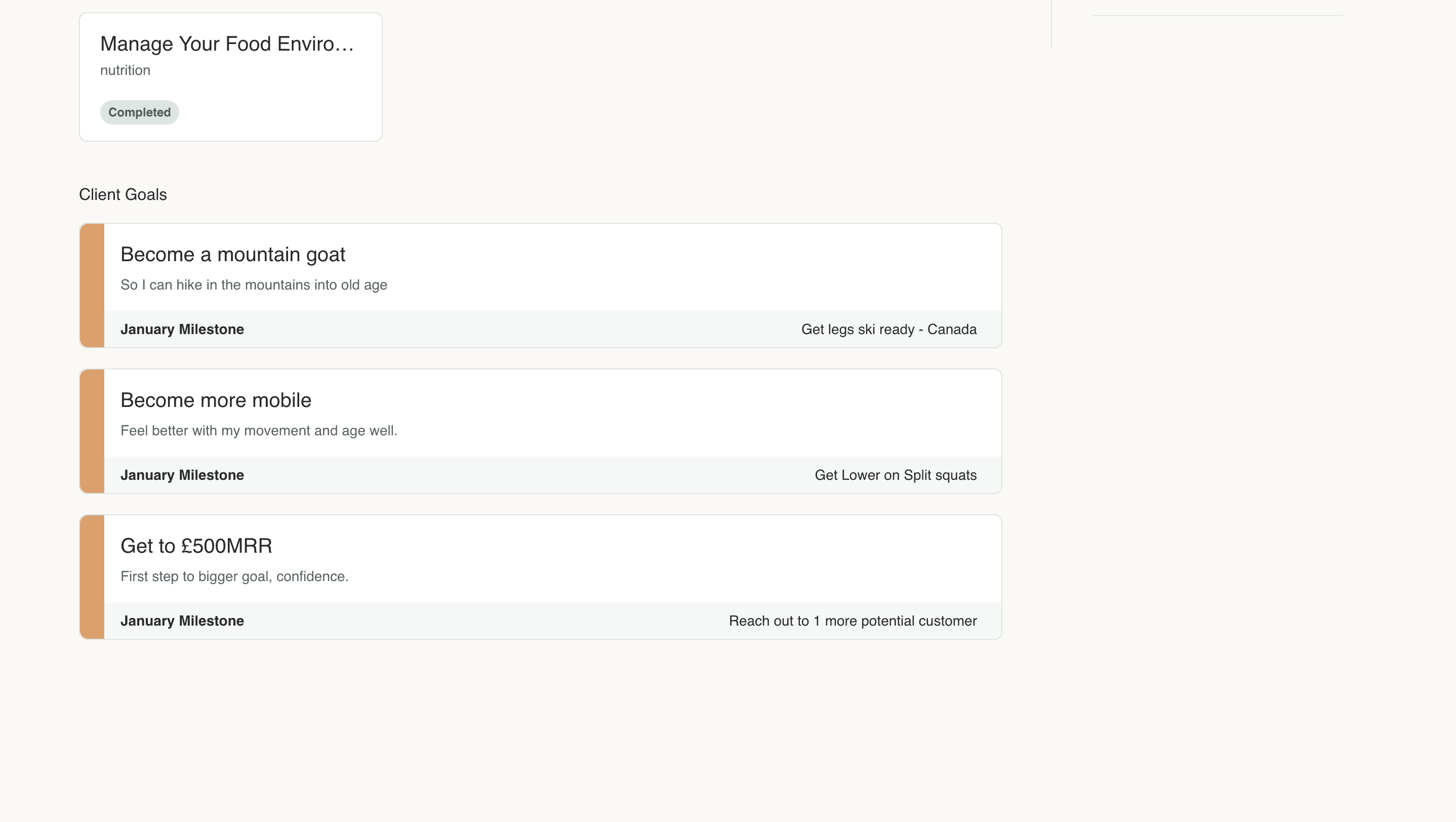Viewport: 1456px width, 822px height.
Task: Select 'So I can hike in the mountains' description
Action: [254, 285]
